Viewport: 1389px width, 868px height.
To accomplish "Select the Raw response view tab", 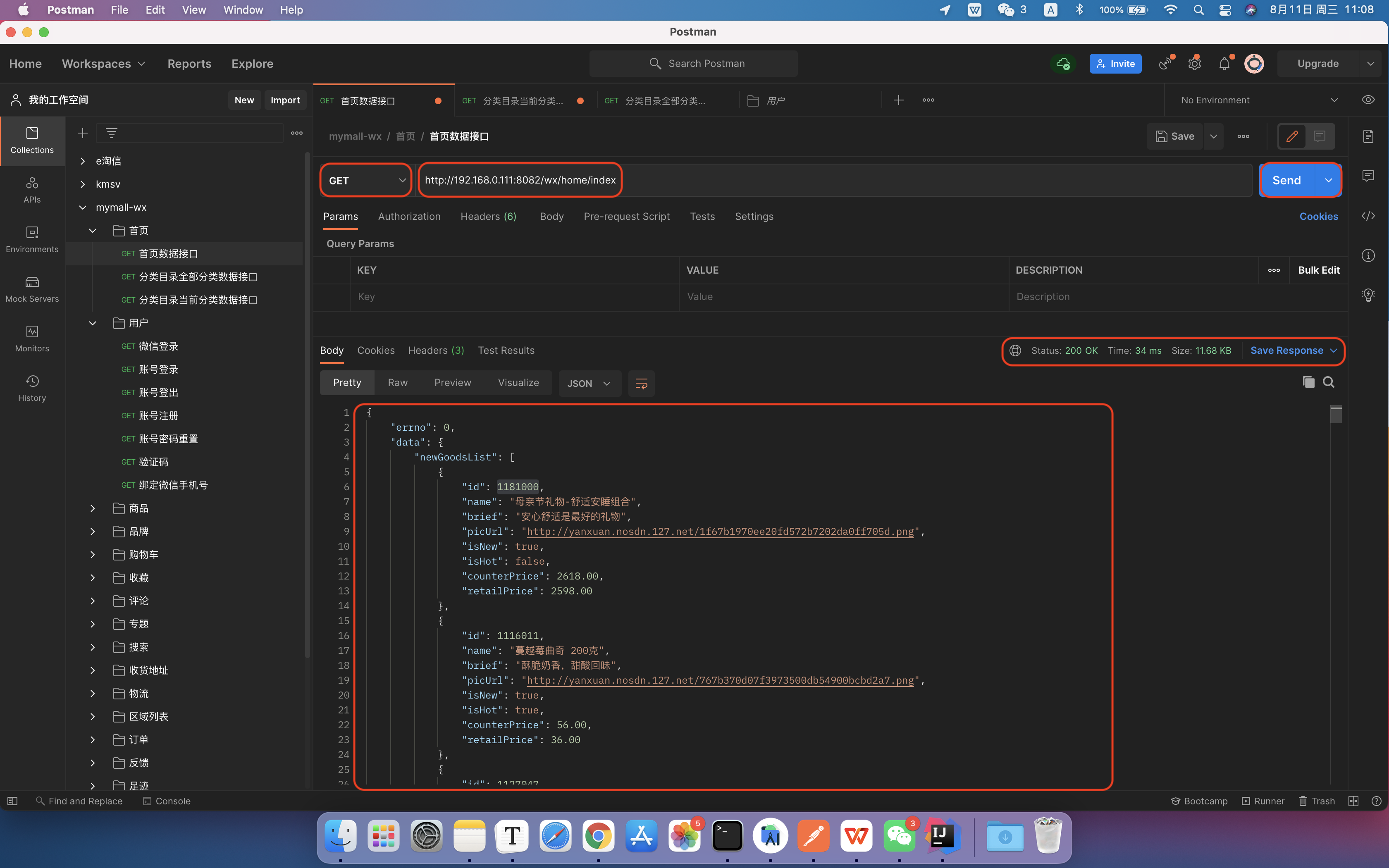I will coord(397,383).
